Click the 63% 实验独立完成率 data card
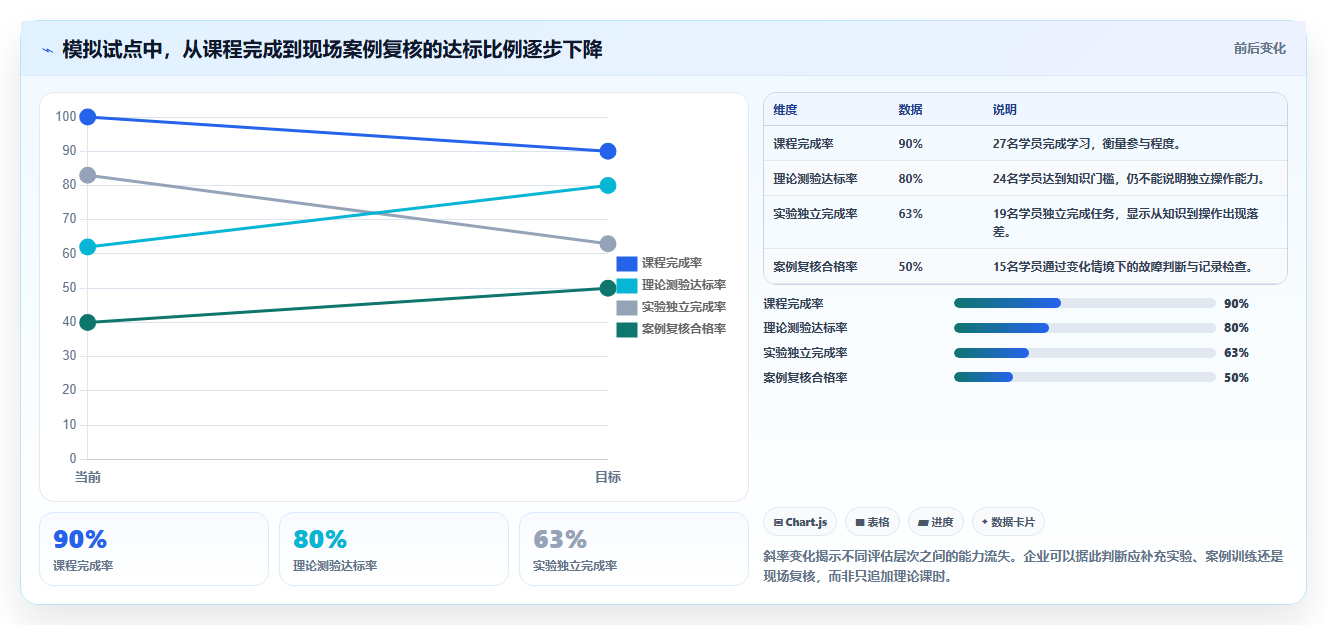Screen dimensions: 1327x625 (634, 549)
